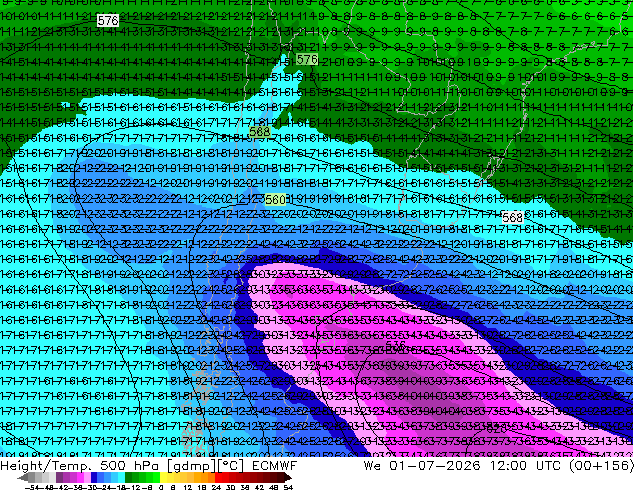Image resolution: width=634 pixels, height=490 pixels.
Task: Click the '(00+156)' forecast hour text
Action: 601,466
